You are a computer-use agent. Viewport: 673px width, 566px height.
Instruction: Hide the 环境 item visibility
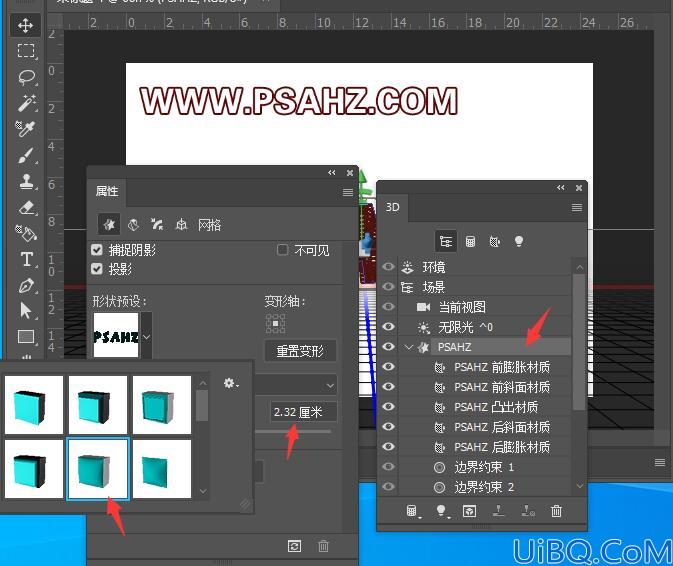coord(388,267)
